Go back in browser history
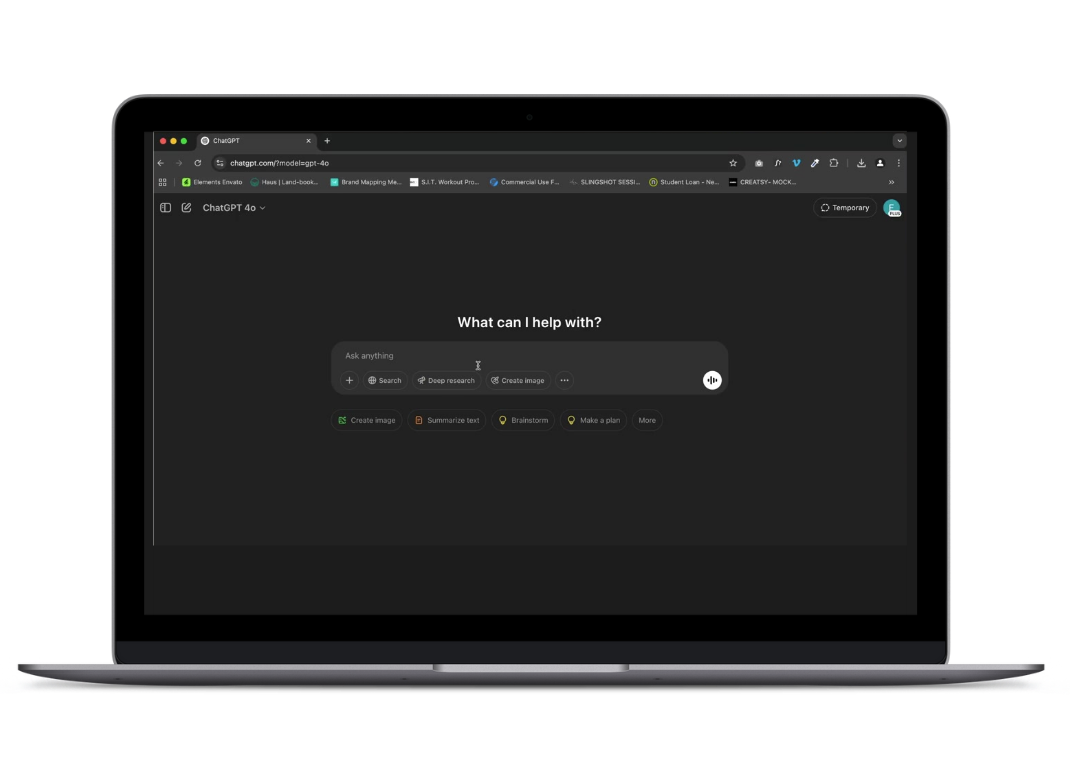This screenshot has height=783, width=1070. tap(161, 163)
